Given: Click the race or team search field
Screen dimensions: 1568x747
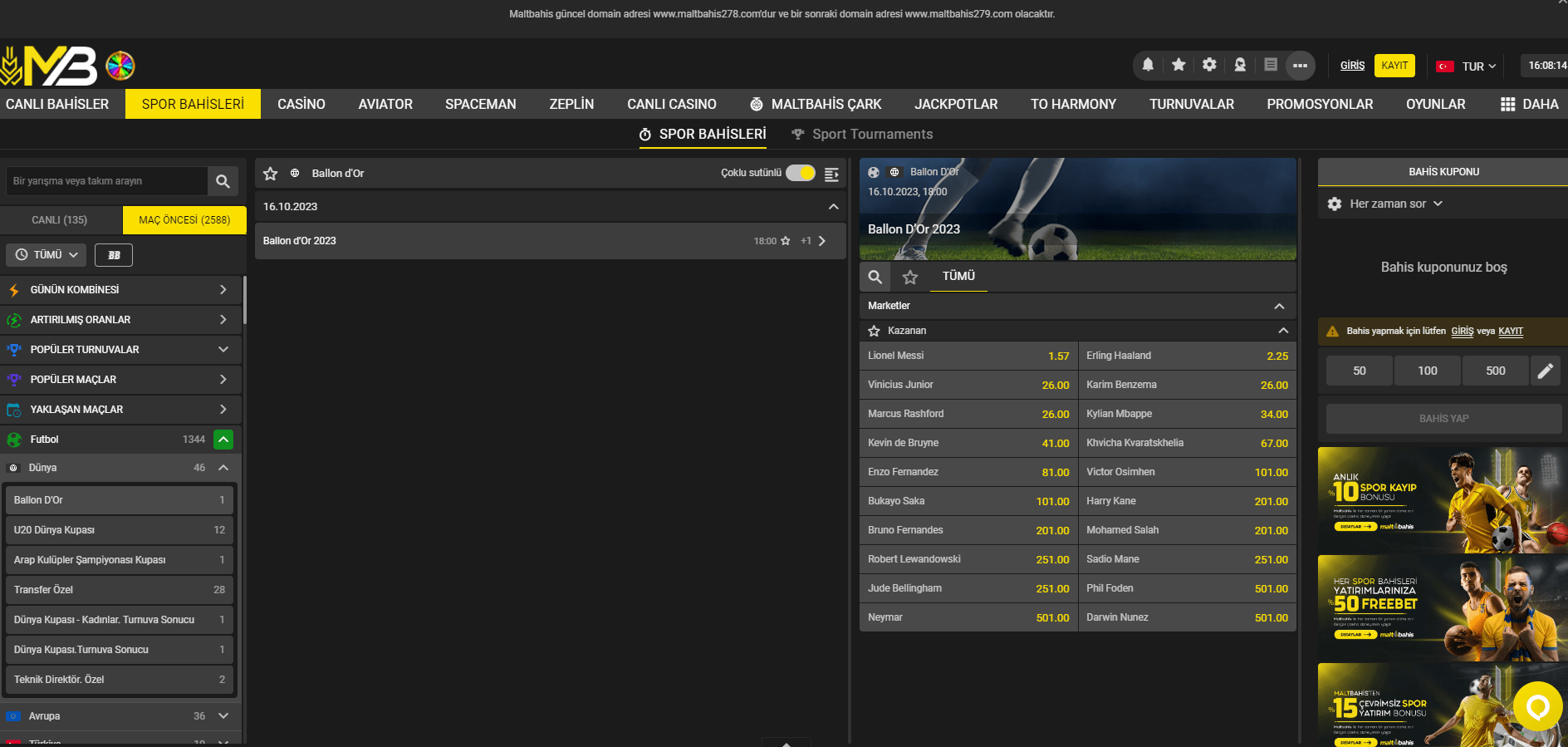Looking at the screenshot, I should click(x=106, y=181).
